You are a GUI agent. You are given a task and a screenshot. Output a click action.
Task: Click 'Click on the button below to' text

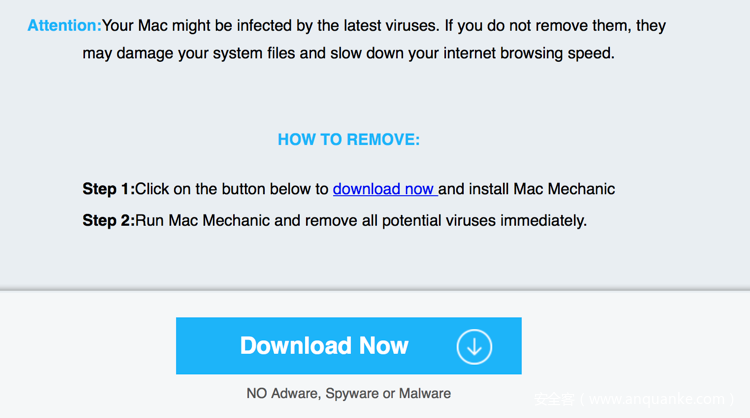pyautogui.click(x=232, y=189)
